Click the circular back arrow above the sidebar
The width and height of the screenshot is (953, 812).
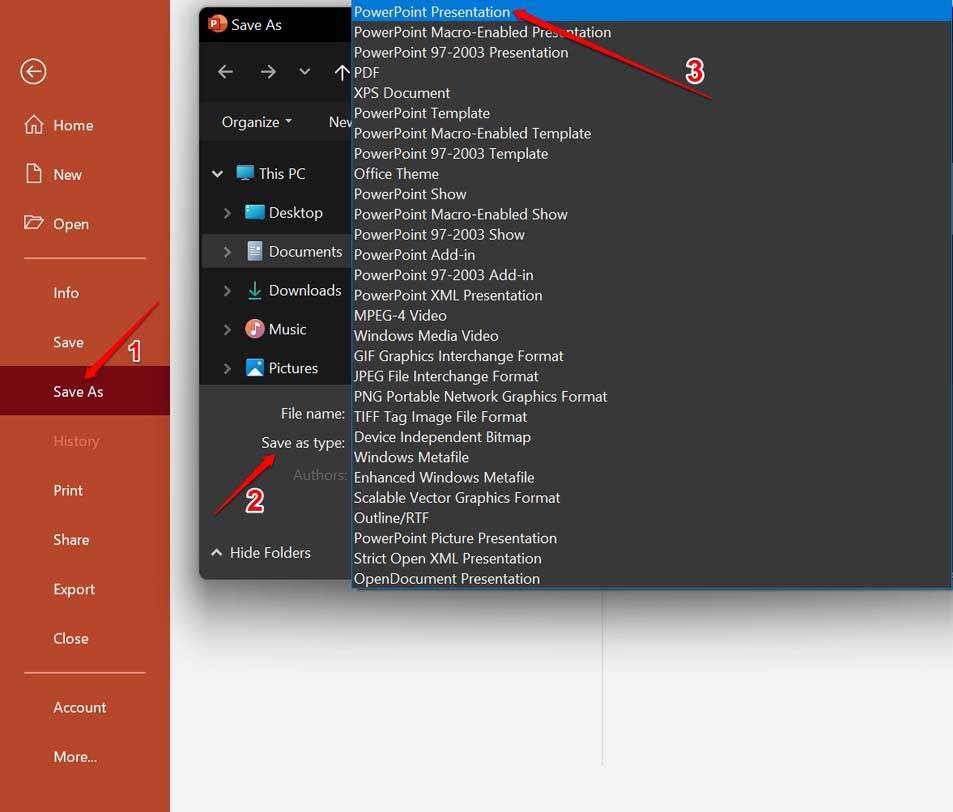[x=33, y=71]
